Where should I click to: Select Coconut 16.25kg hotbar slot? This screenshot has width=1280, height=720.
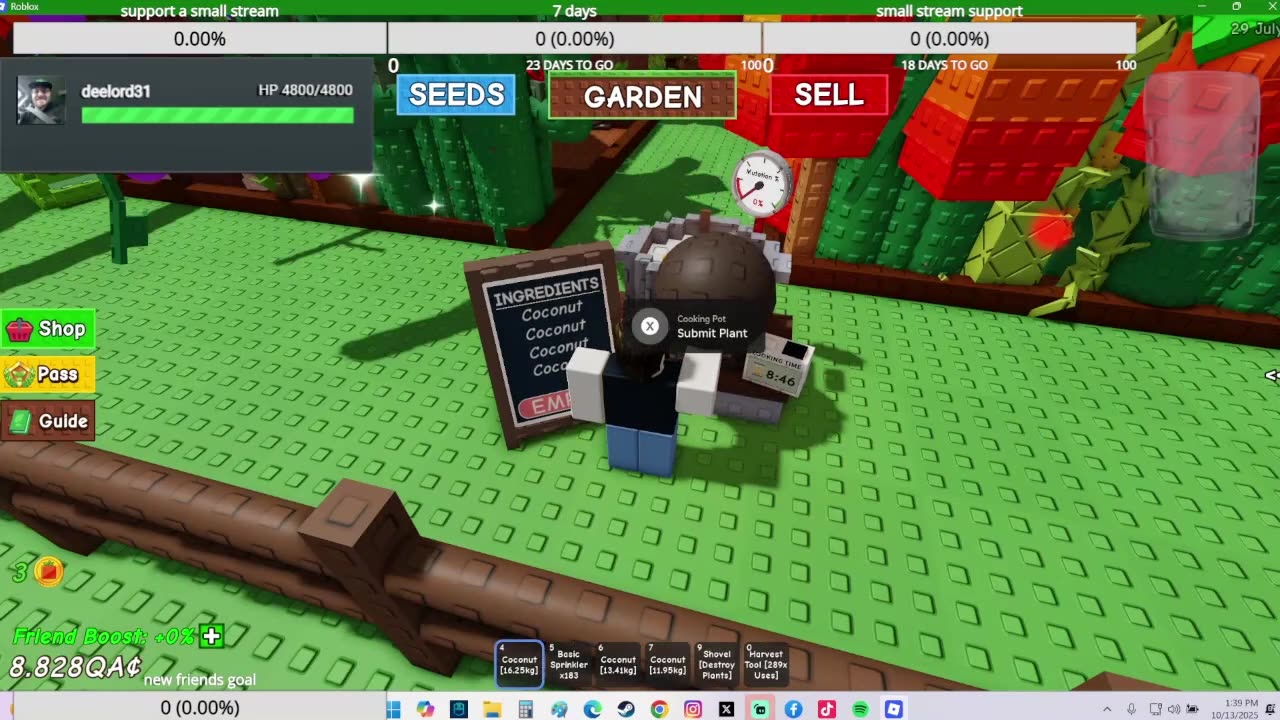(x=519, y=664)
